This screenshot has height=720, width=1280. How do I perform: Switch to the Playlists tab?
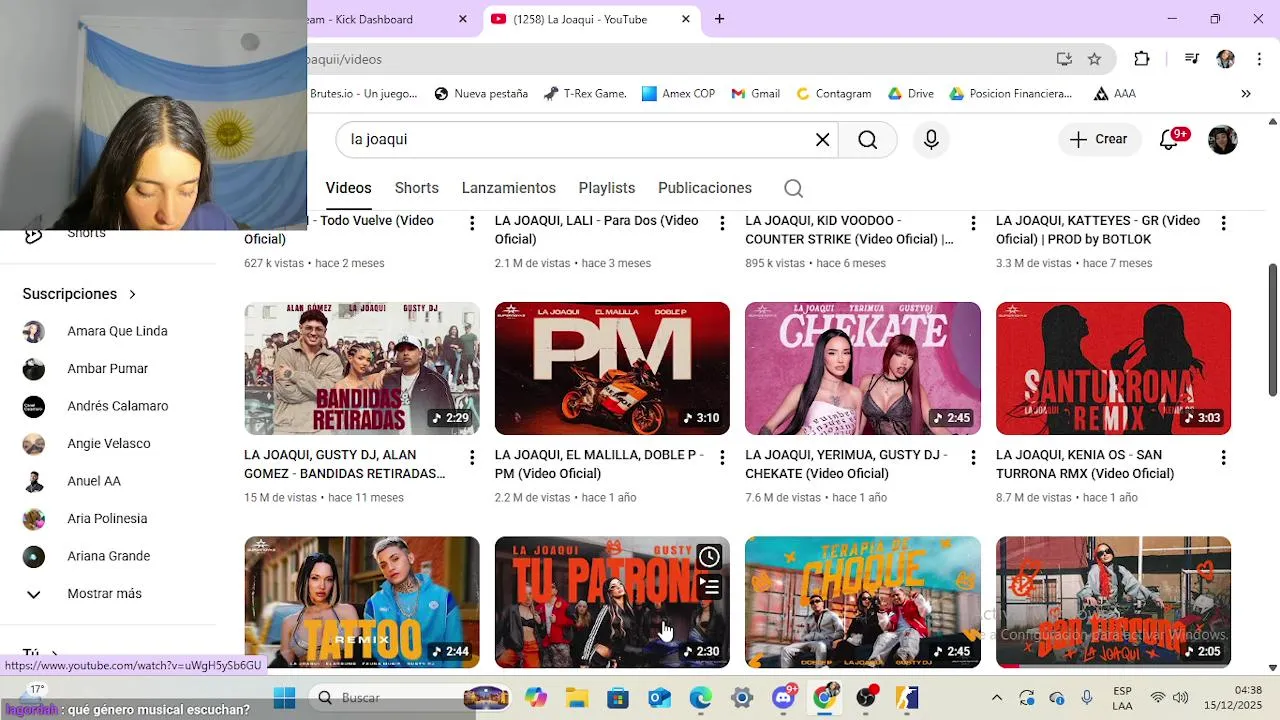point(607,188)
